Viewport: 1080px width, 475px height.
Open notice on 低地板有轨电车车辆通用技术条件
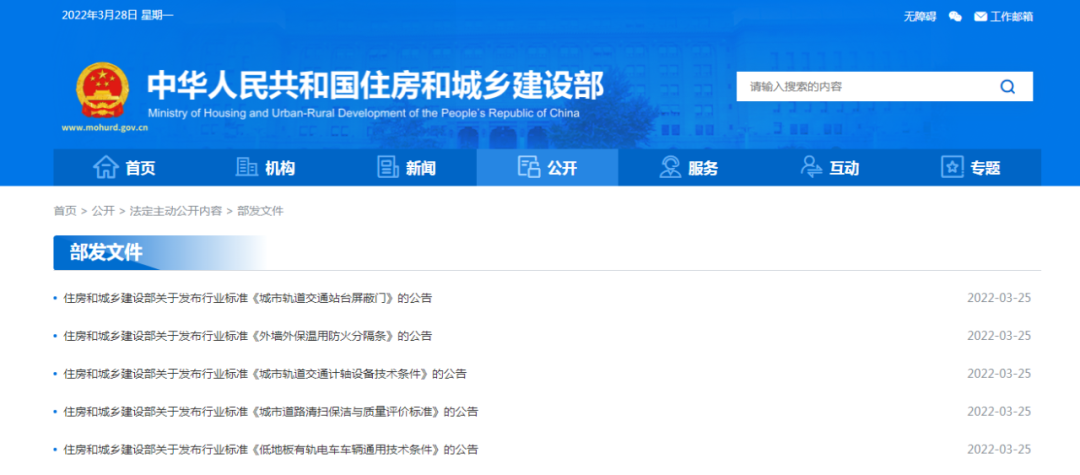click(x=271, y=450)
